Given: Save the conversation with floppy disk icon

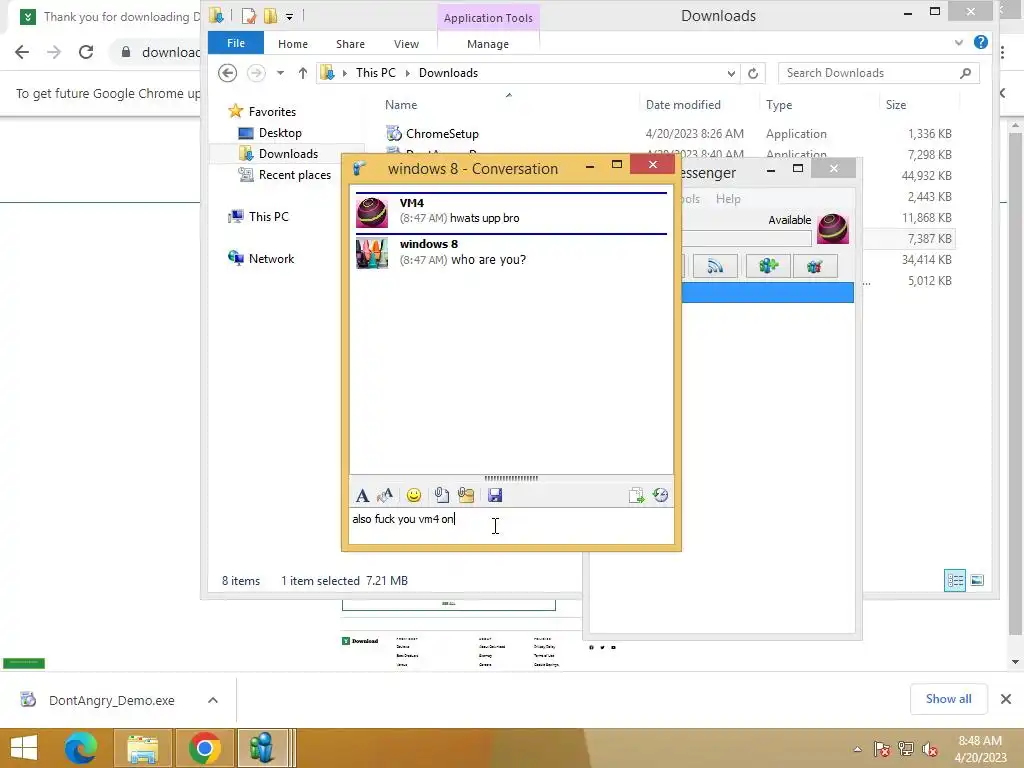Looking at the screenshot, I should (495, 496).
